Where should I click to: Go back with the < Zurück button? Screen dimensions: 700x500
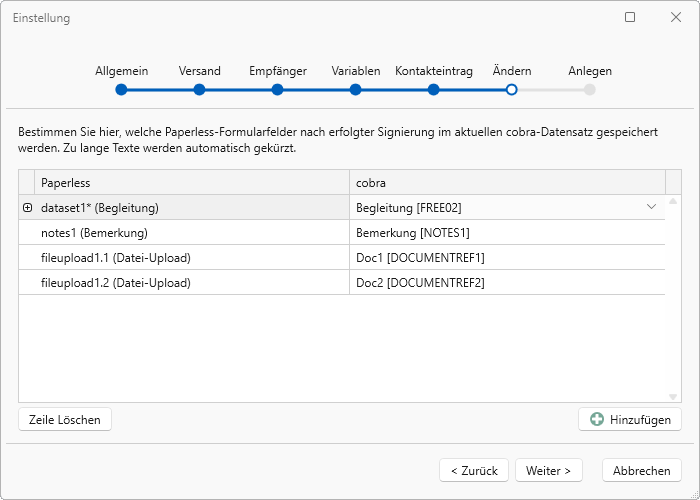474,471
